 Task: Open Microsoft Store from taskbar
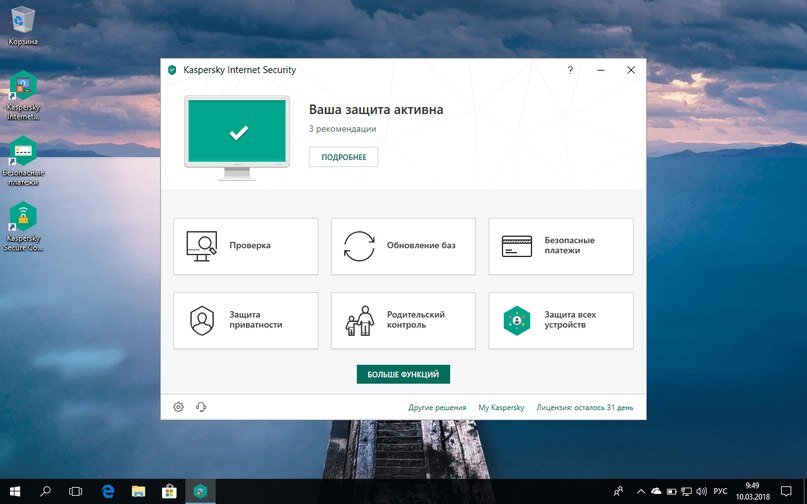[x=169, y=492]
